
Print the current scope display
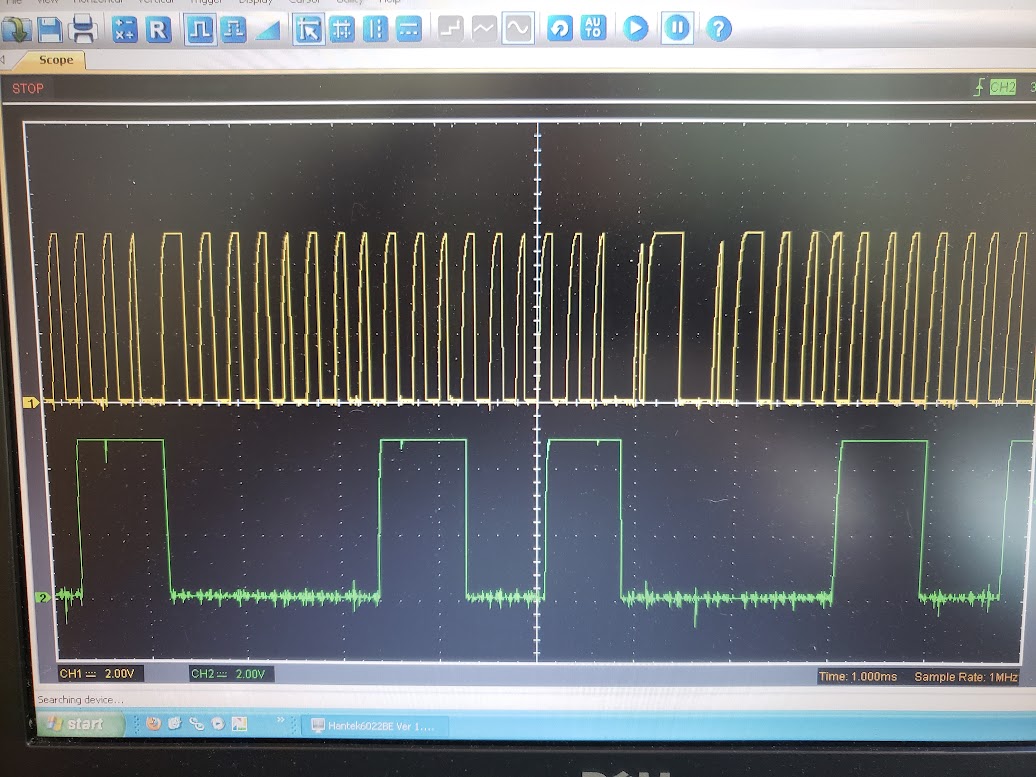click(85, 30)
